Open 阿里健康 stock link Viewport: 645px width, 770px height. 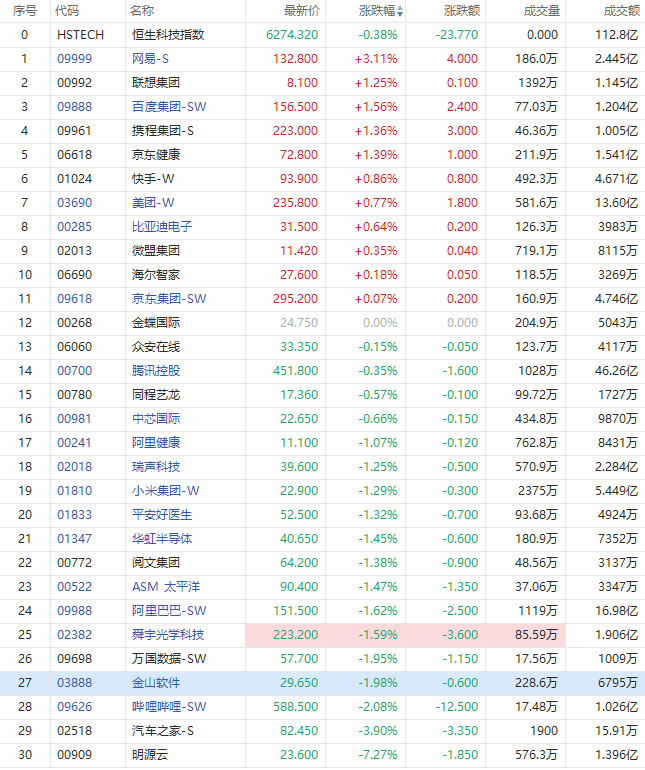click(156, 443)
